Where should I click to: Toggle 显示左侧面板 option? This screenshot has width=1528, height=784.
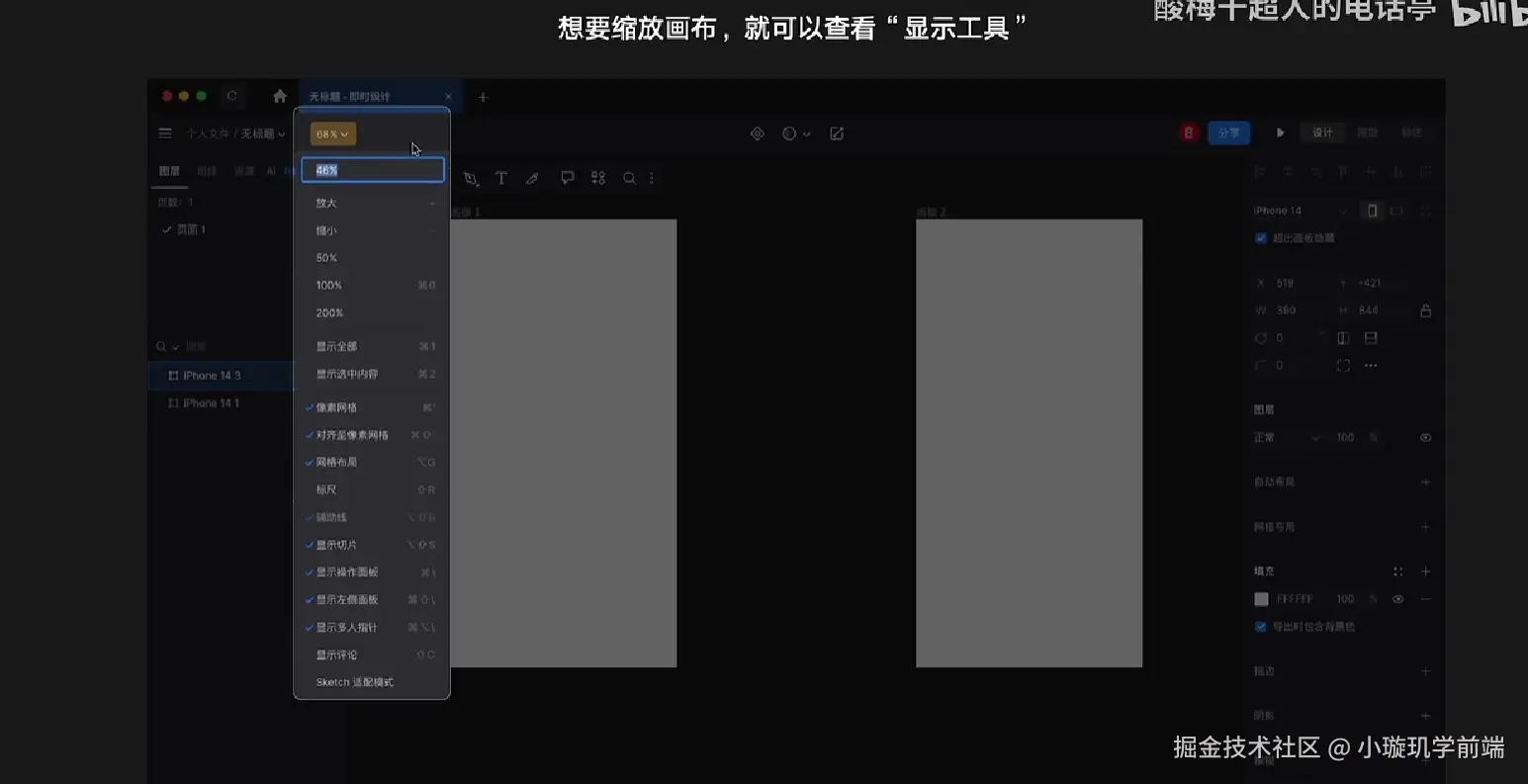(372, 599)
